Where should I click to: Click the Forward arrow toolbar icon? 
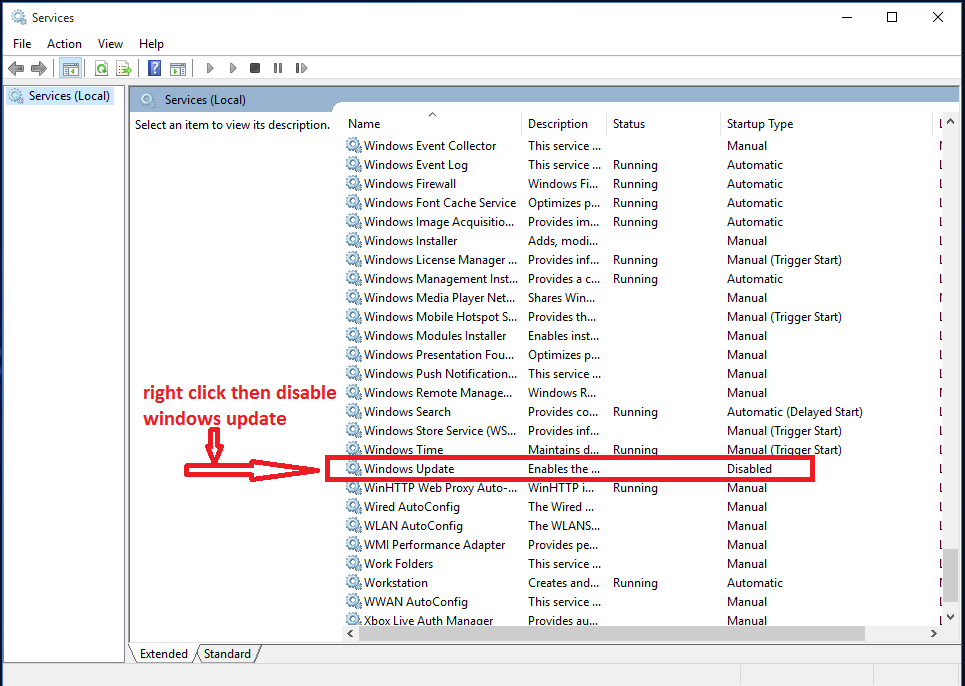tap(39, 68)
